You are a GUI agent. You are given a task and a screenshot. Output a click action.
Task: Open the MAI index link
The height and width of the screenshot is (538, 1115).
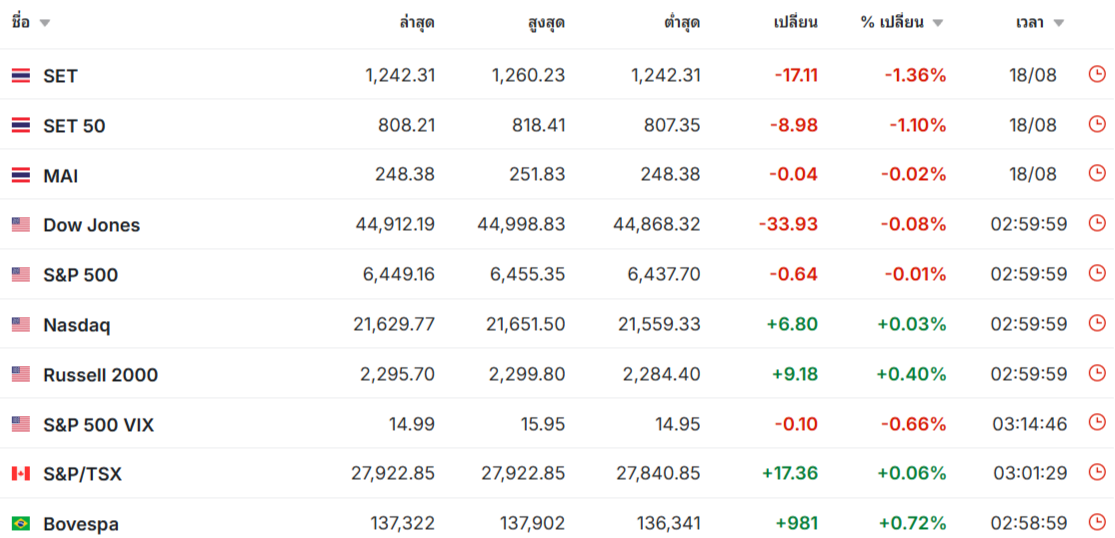pos(60,176)
